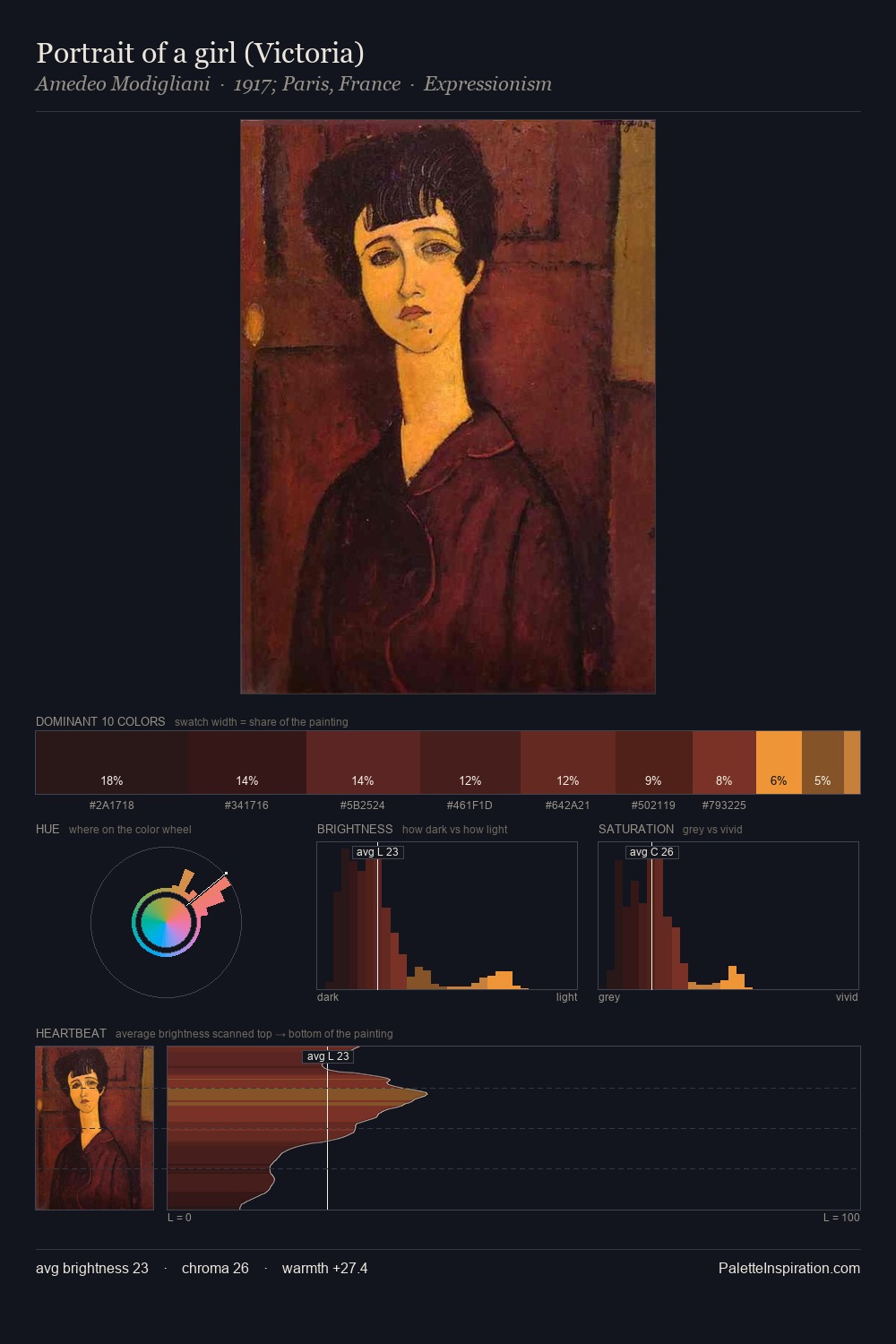Select the first 14% swatch #341716
Viewport: 896px width, 1344px height.
[x=247, y=762]
